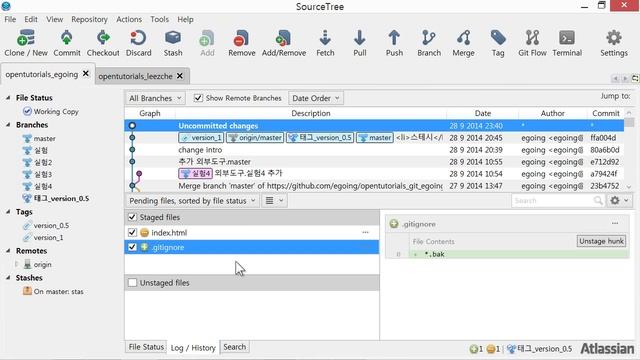Viewport: 640px width, 360px height.
Task: Open the Tools menu
Action: [x=159, y=19]
